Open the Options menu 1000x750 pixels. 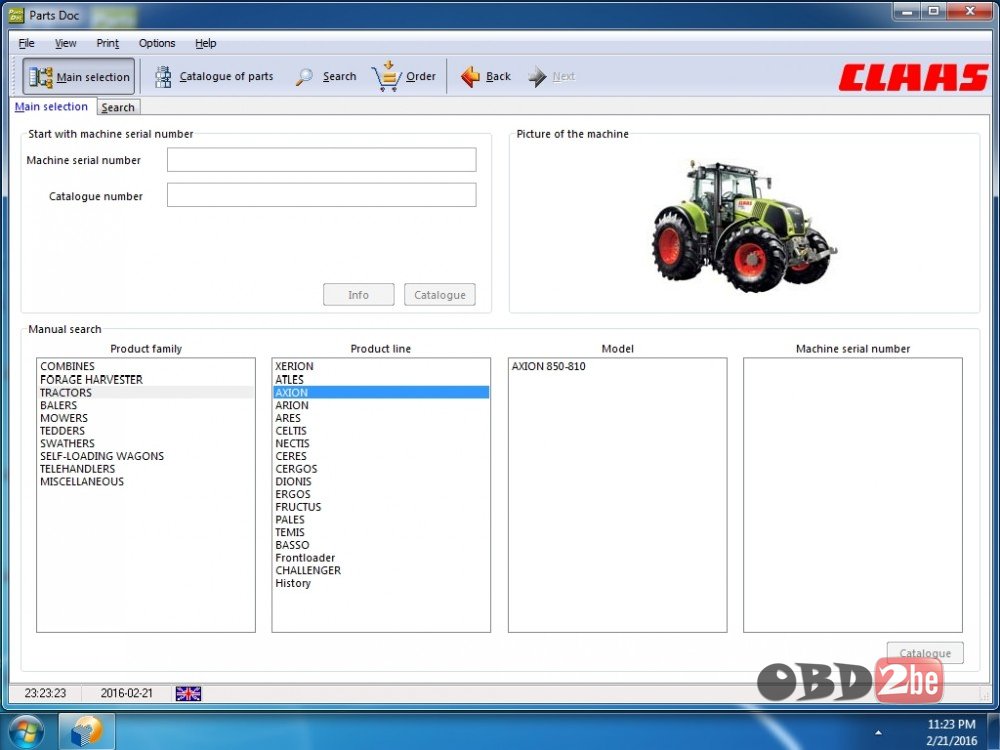tap(157, 43)
